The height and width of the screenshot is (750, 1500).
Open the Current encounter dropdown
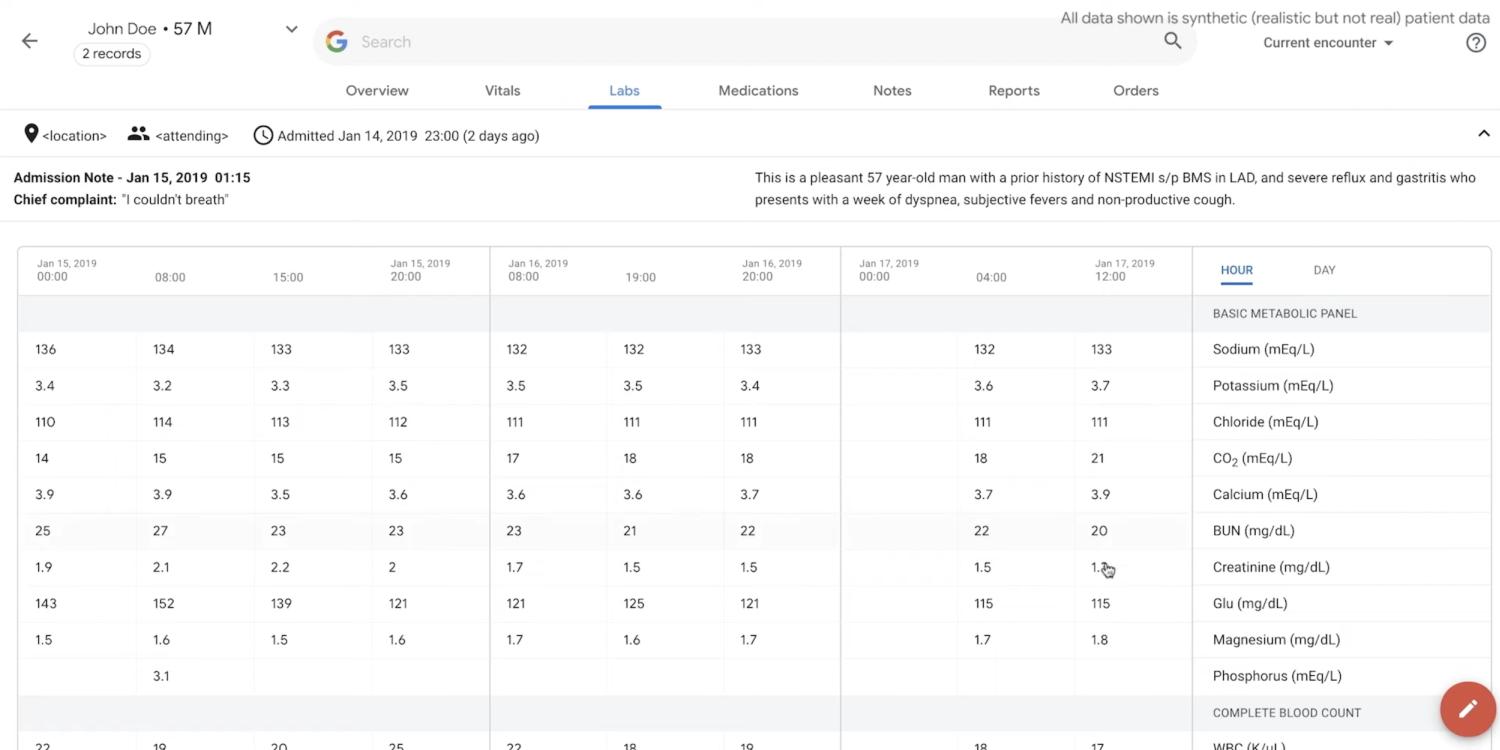click(1327, 43)
